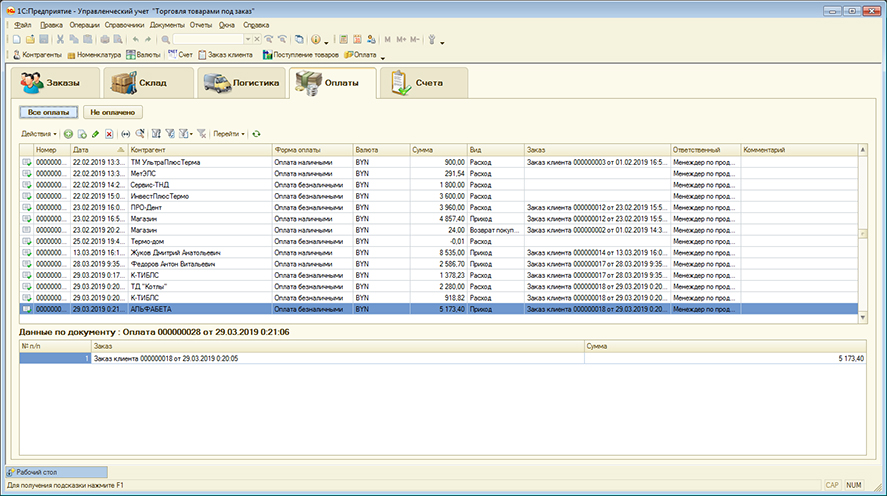Expand the Действия dropdown menu
Viewport: 887px width, 496px height.
pos(39,133)
